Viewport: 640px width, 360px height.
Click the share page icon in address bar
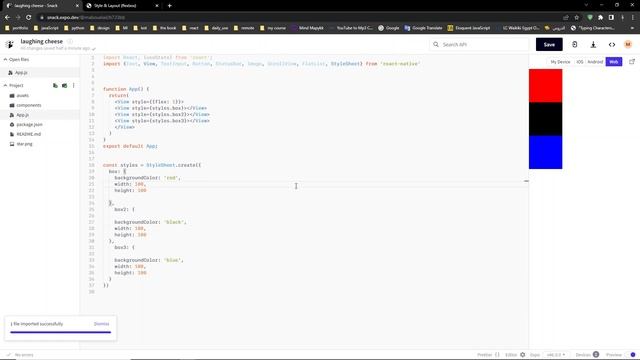pos(566,18)
